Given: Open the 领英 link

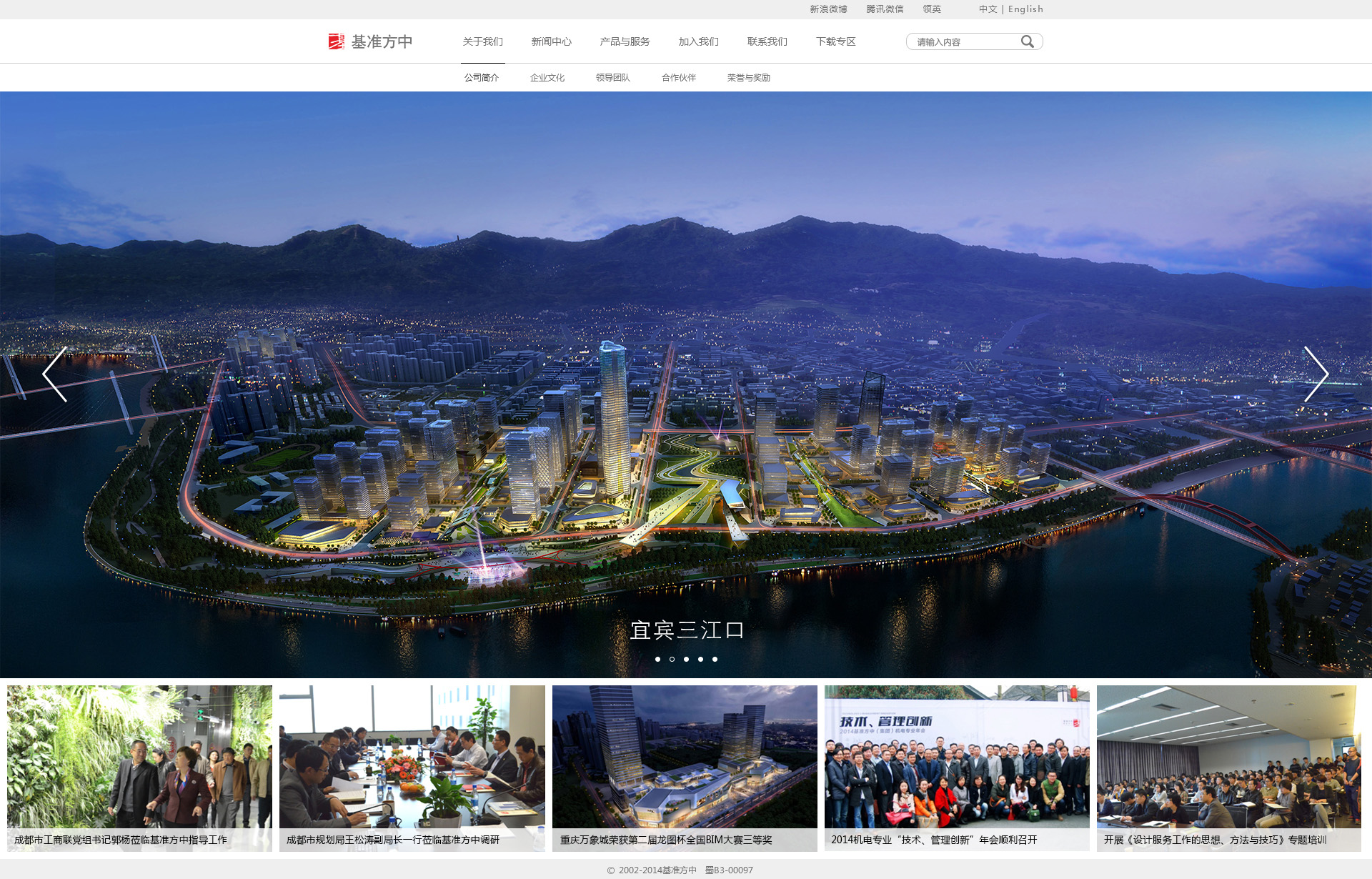Looking at the screenshot, I should pos(932,9).
